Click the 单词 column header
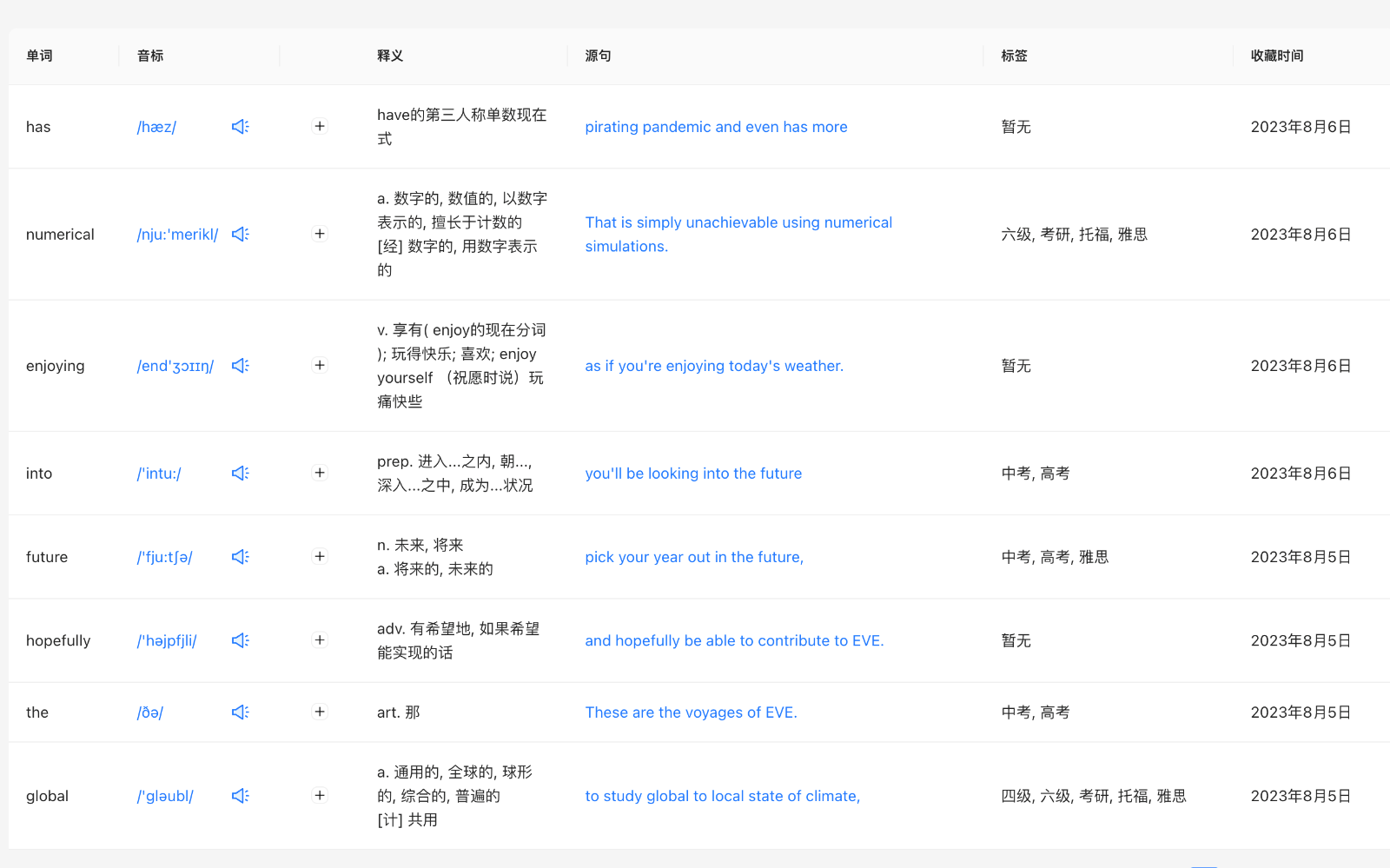Screen dimensions: 1390x868 39,56
